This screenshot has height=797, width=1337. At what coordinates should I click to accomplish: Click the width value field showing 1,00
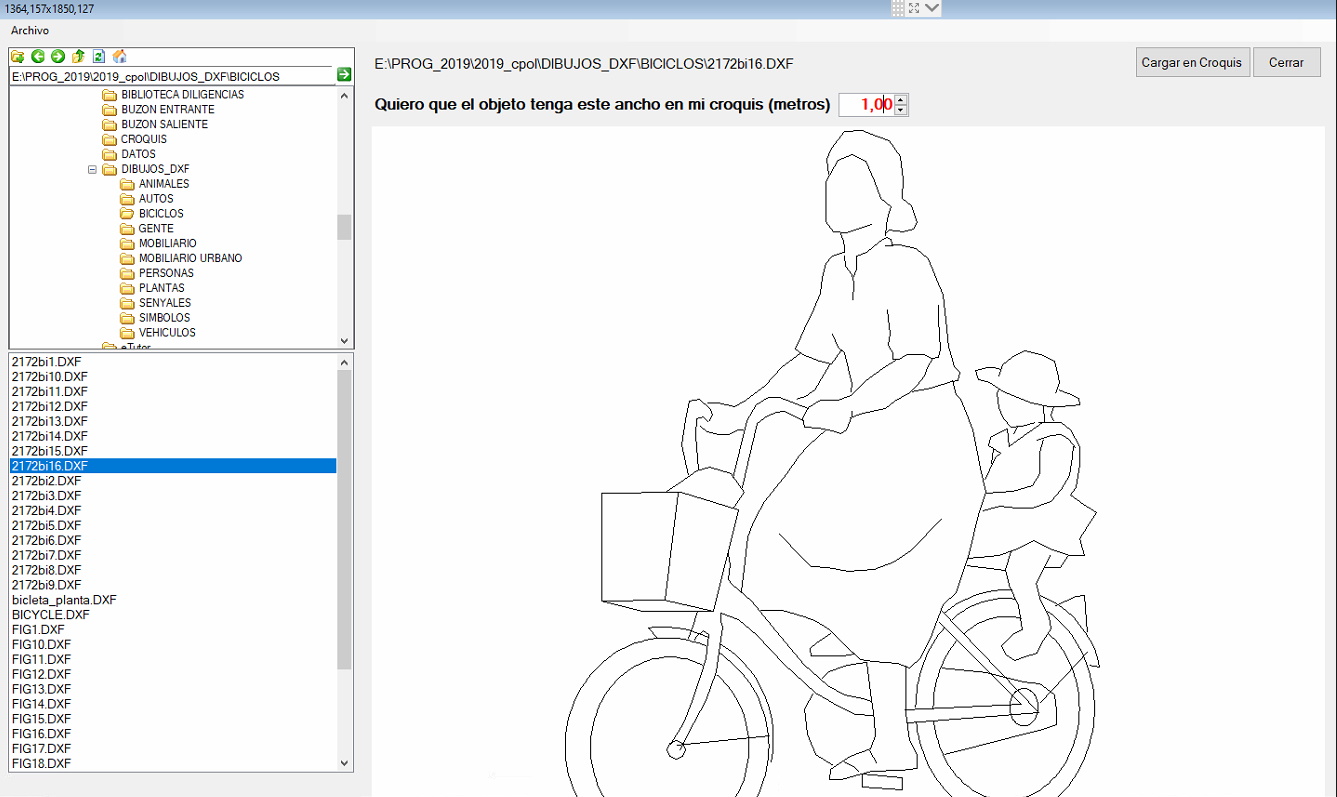(866, 104)
